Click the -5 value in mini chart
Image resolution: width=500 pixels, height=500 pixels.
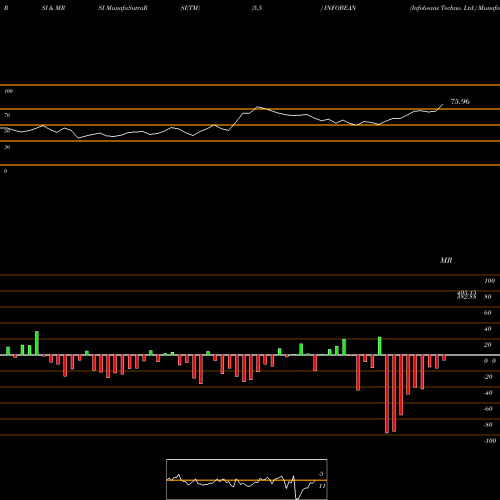pyautogui.click(x=321, y=474)
